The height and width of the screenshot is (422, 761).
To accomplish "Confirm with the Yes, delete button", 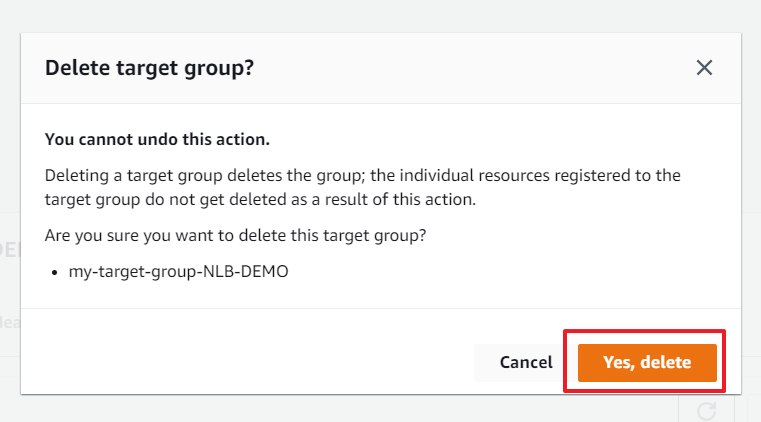I will pyautogui.click(x=647, y=362).
